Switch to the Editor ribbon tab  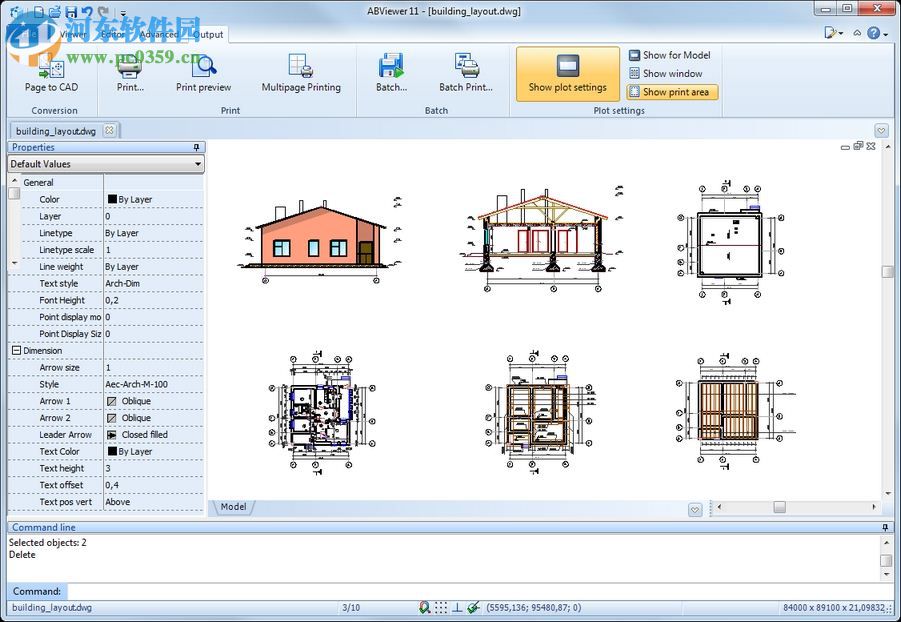point(113,33)
